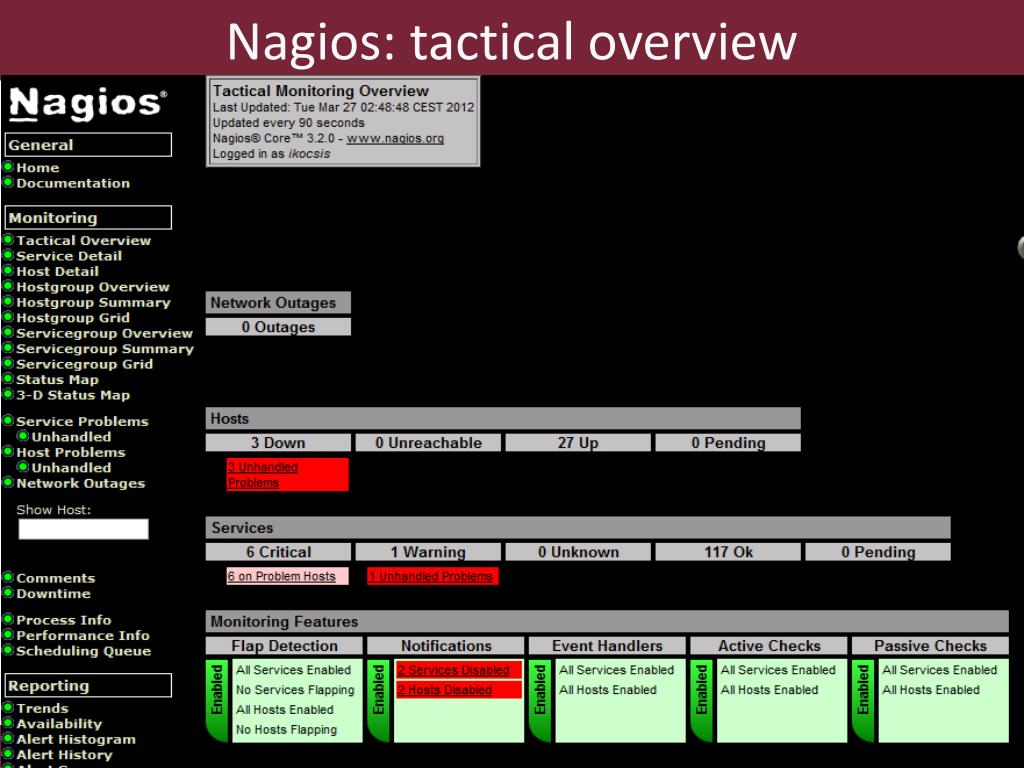Open Servicegroup Summary
Viewport: 1024px width, 768px height.
pyautogui.click(x=104, y=349)
